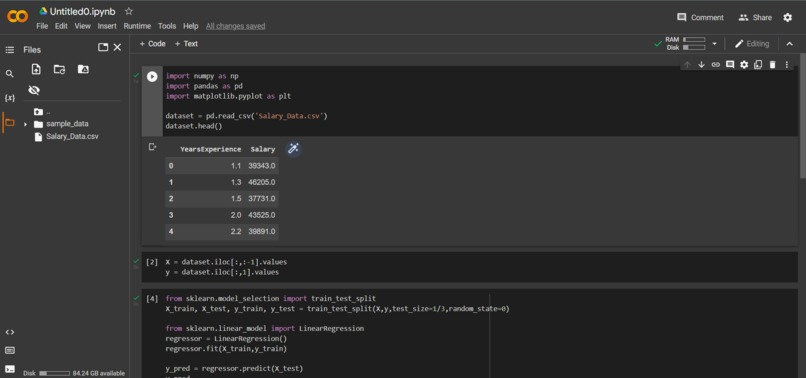Image resolution: width=806 pixels, height=378 pixels.
Task: Click All changes saved link
Action: click(235, 26)
